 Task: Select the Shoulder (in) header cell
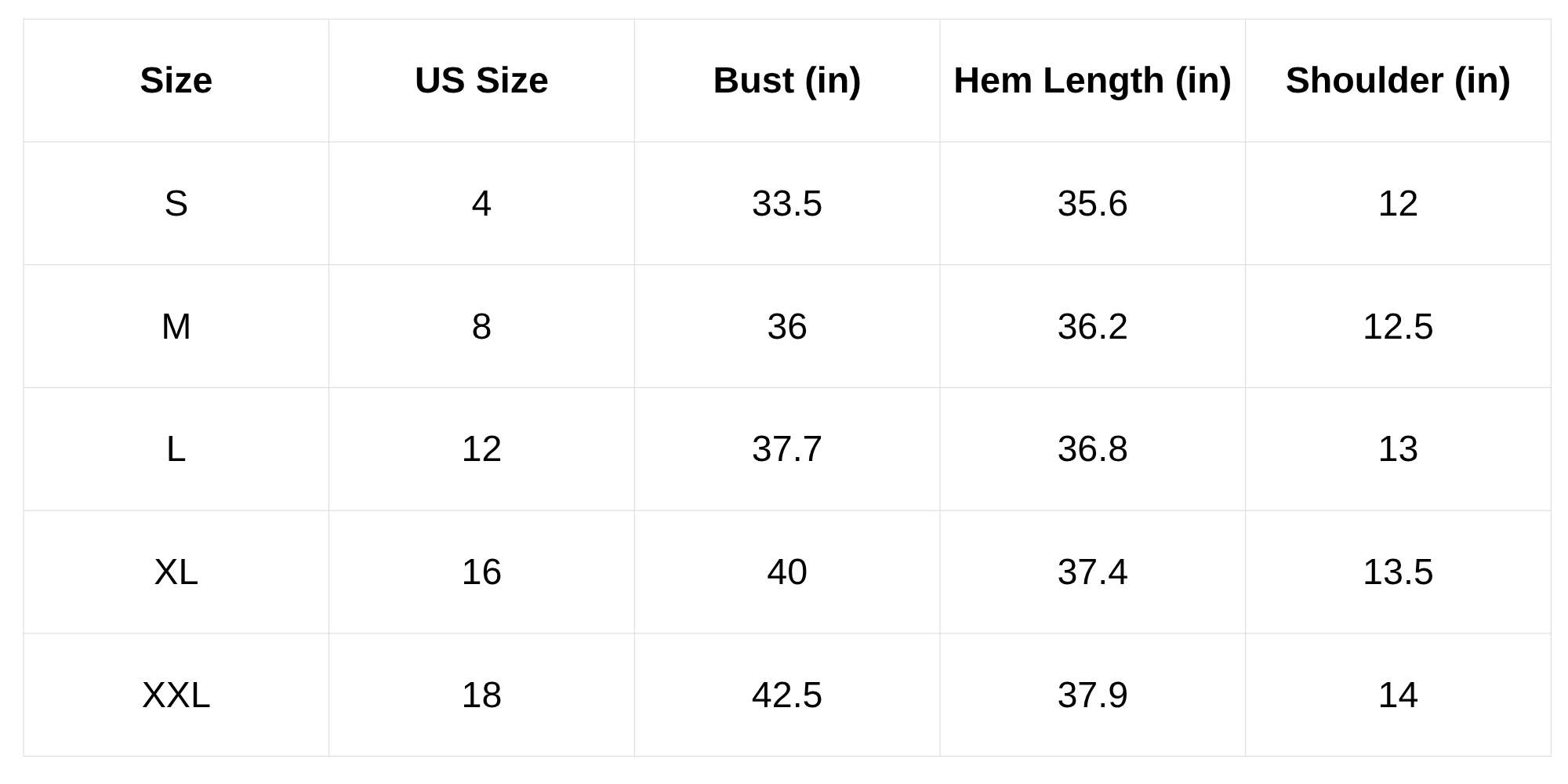coord(1398,81)
